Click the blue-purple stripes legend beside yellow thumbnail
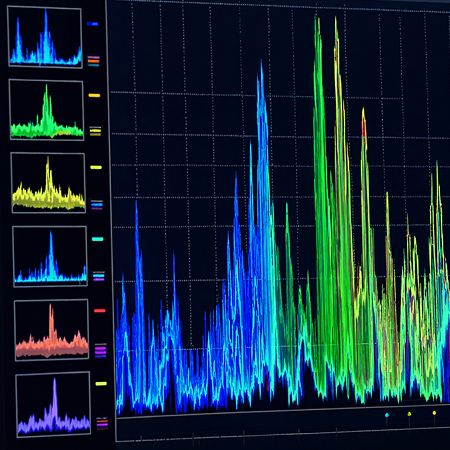This screenshot has height=450, width=450. click(97, 205)
